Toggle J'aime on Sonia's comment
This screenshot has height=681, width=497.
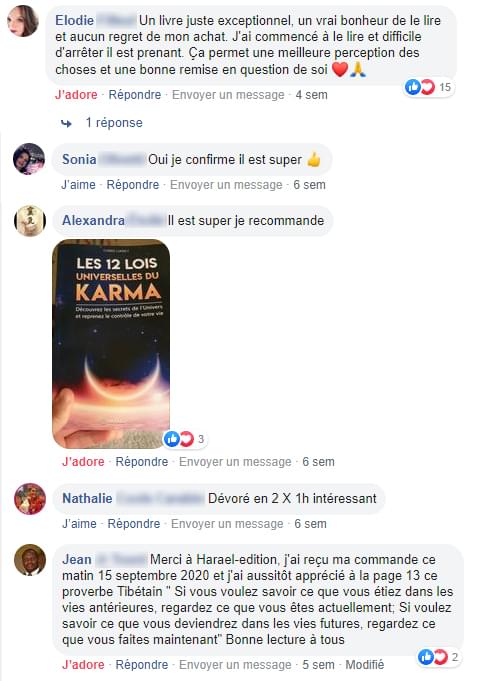click(78, 185)
